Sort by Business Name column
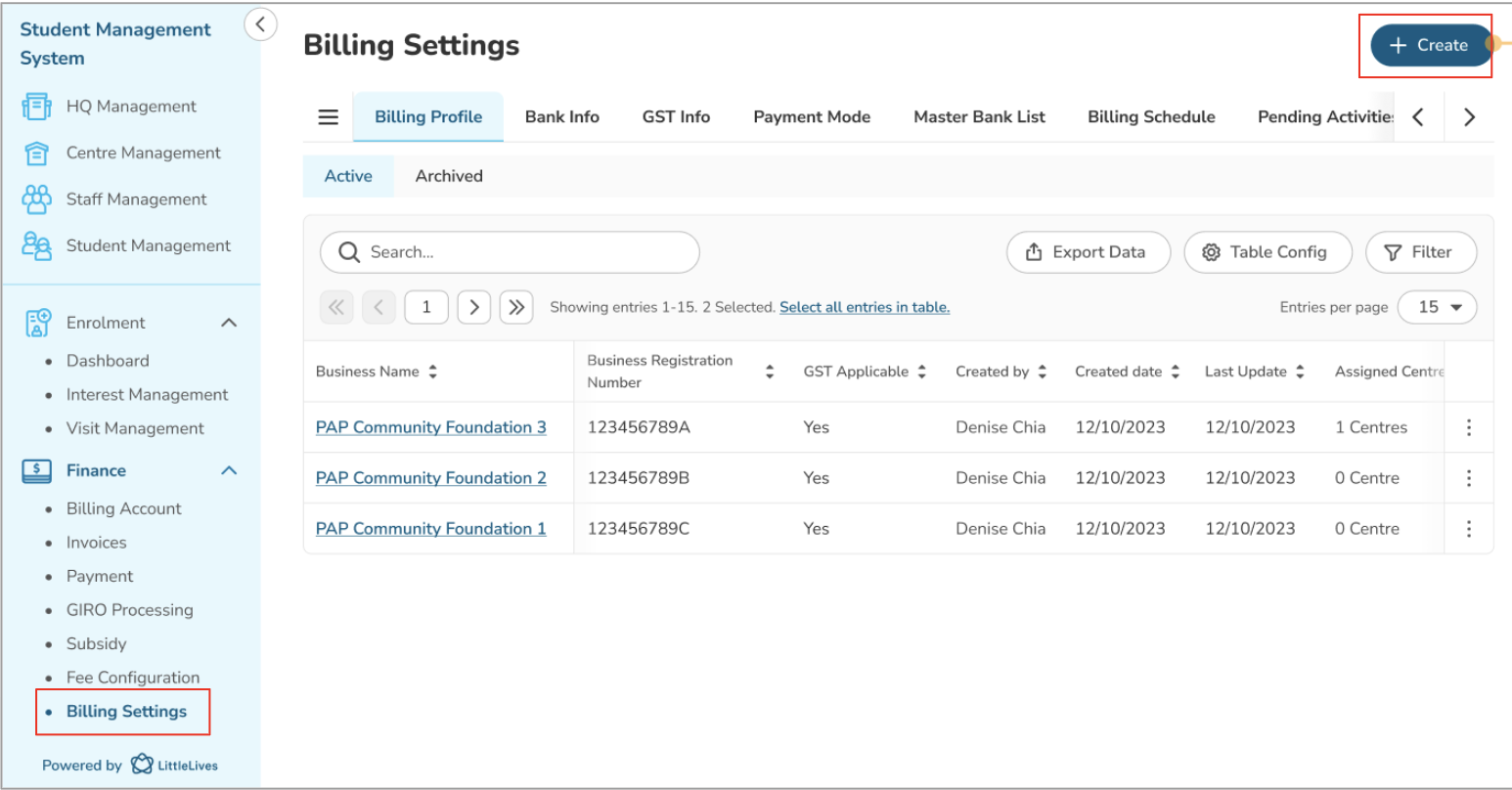1512x790 pixels. 433,372
